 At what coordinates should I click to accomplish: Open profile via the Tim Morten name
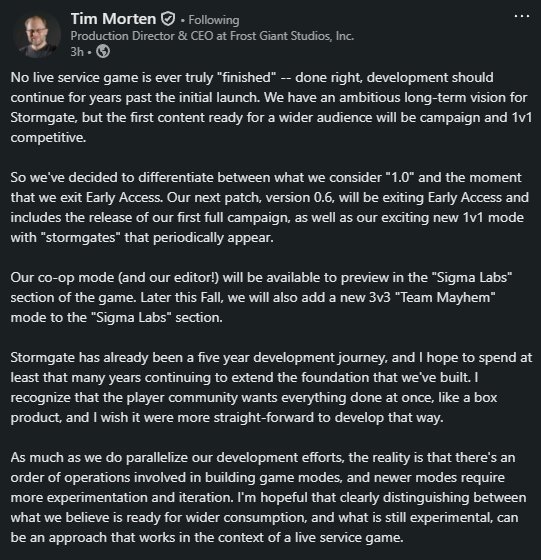(x=113, y=19)
